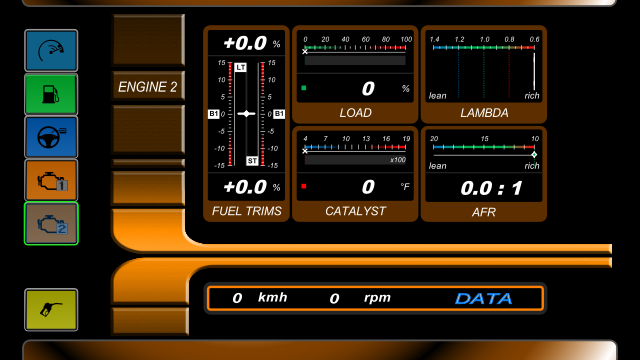Screen dimensions: 640x360
Task: Select the green fuel pump tile
Action: click(51, 94)
